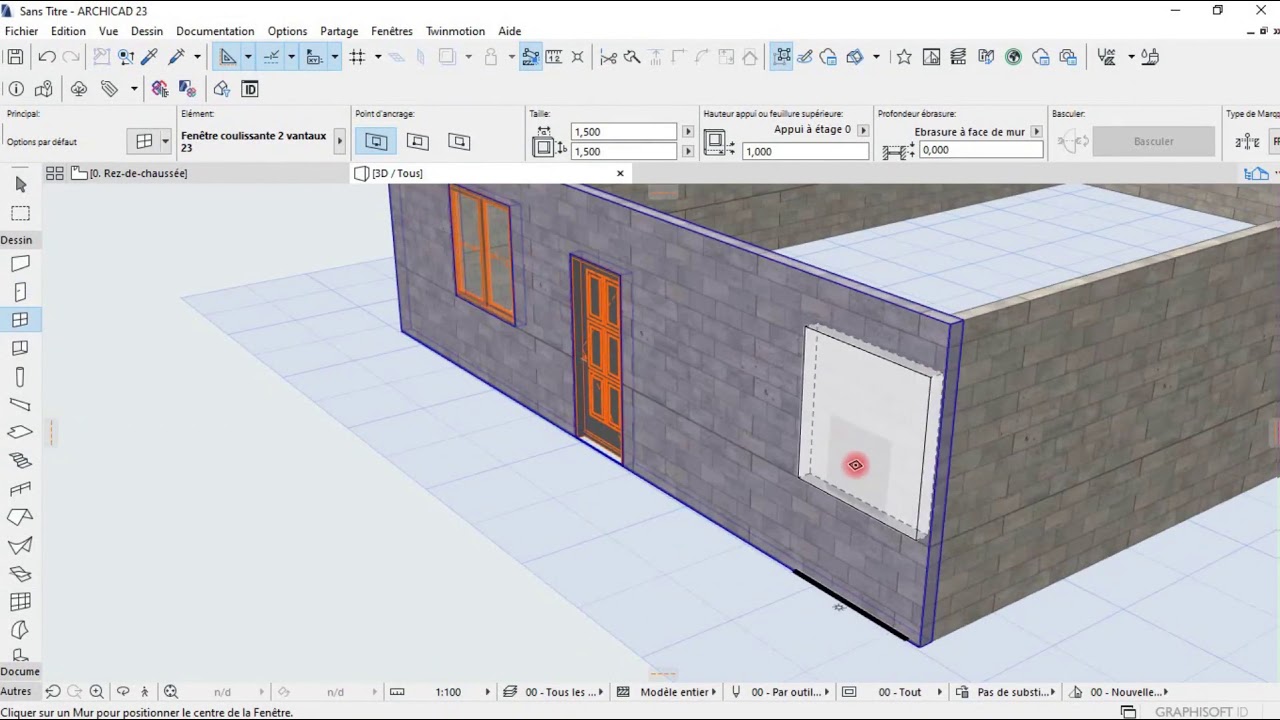1280x720 pixels.
Task: Click the scissors trim tool
Action: pyautogui.click(x=608, y=57)
